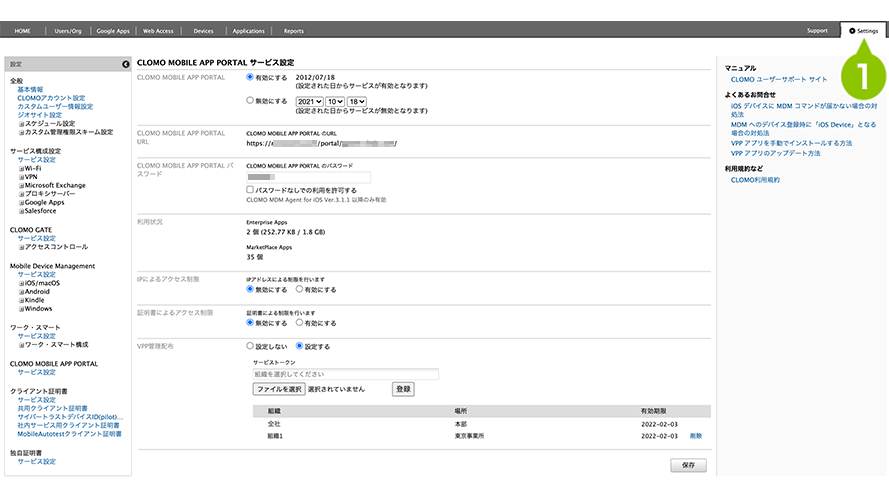The height and width of the screenshot is (500, 889).
Task: Open the month dropdown showing 10
Action: pyautogui.click(x=335, y=101)
